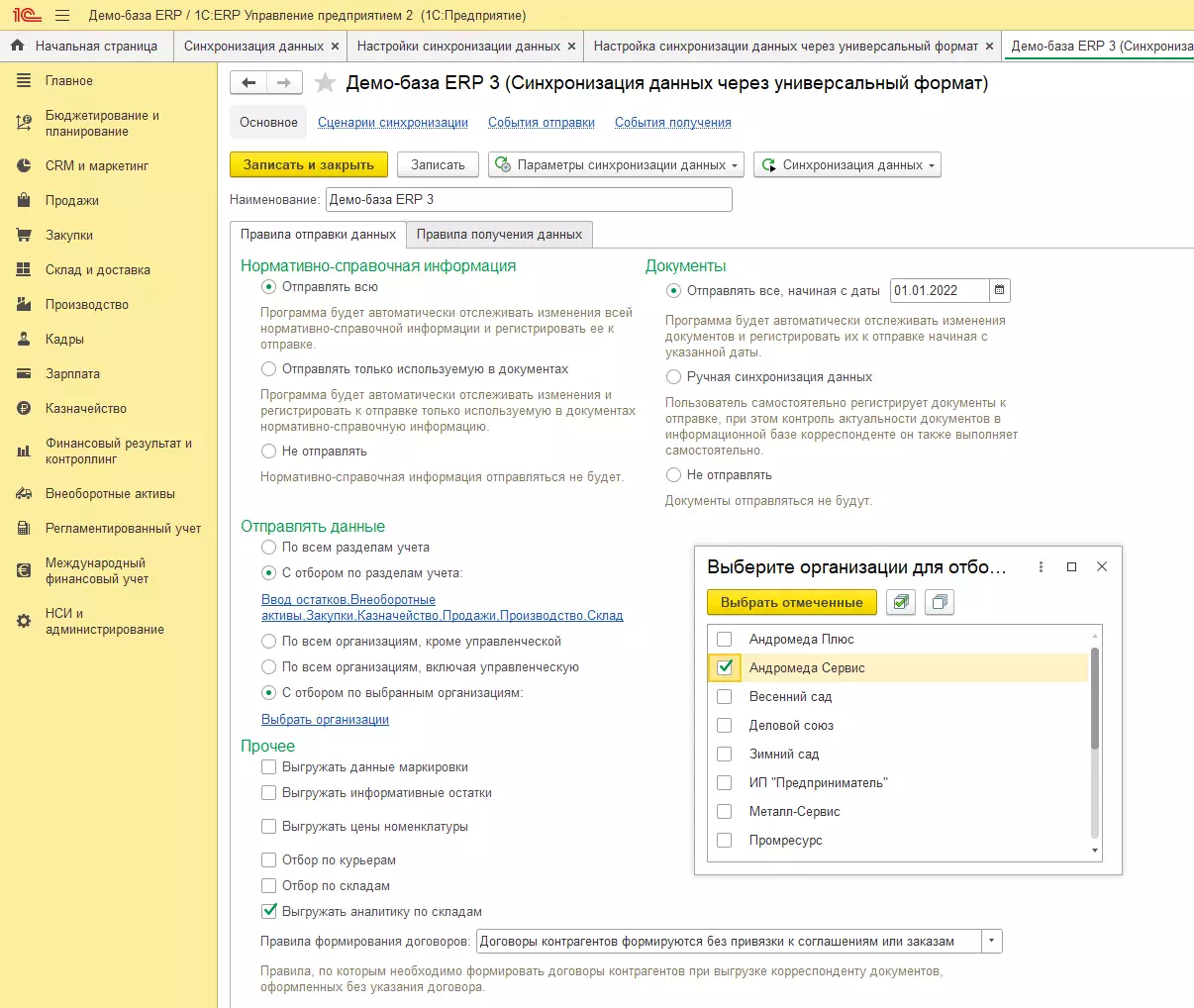
Task: Open the main hamburger menu
Action: click(x=62, y=16)
